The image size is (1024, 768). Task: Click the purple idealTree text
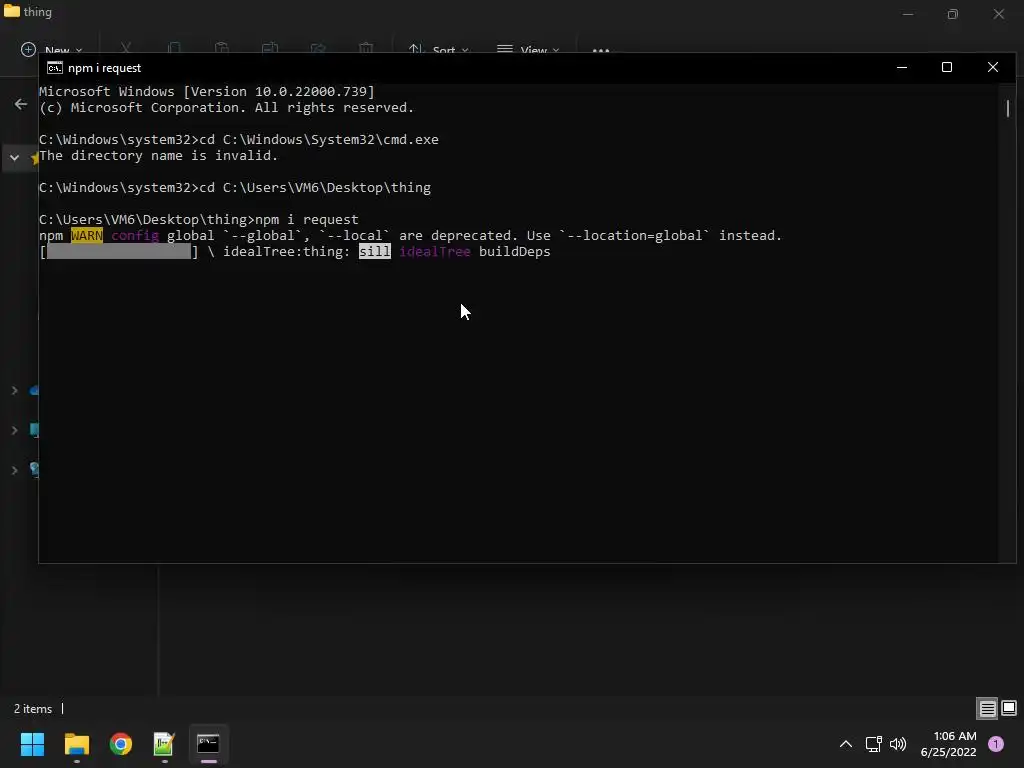click(434, 251)
